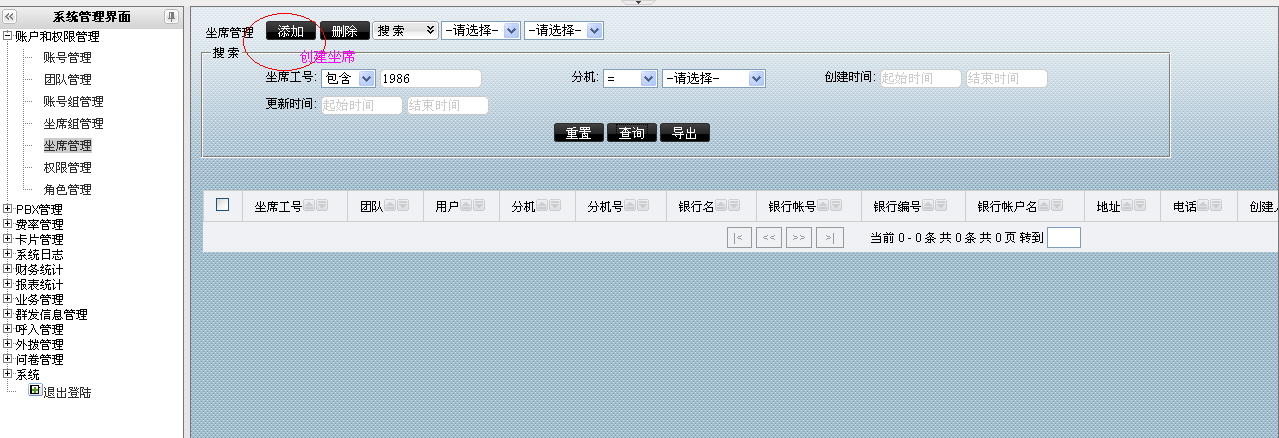
Task: Open the 包含 condition dropdown
Action: click(348, 78)
